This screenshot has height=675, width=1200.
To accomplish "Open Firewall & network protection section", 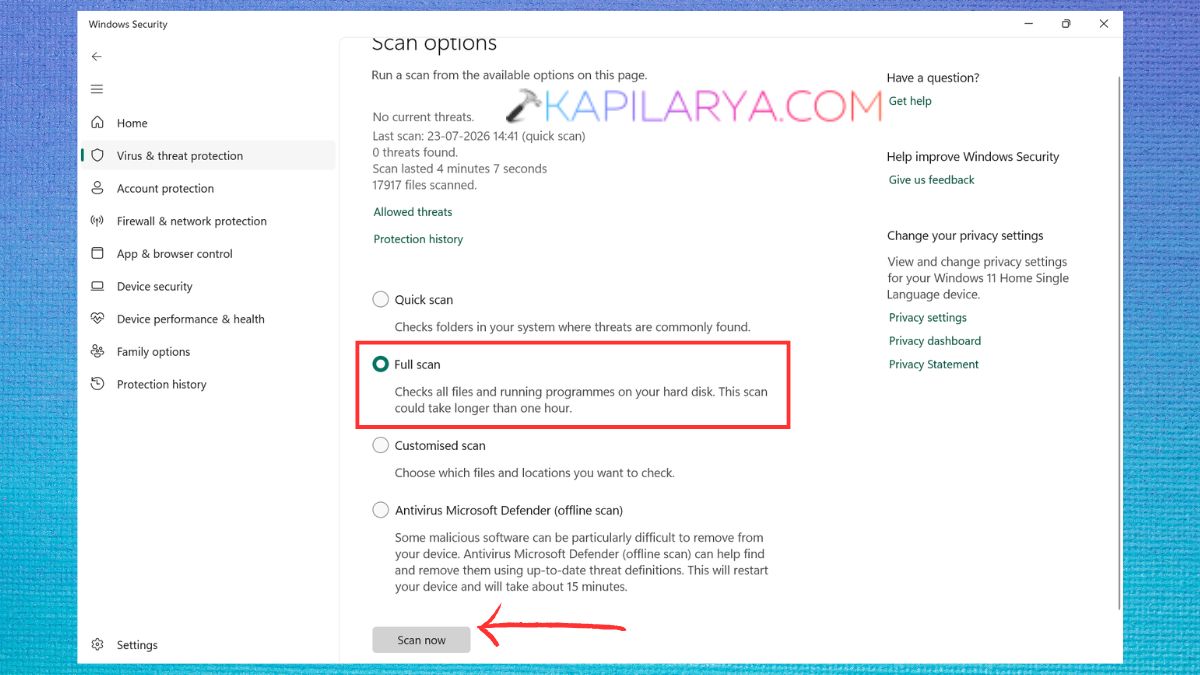I will click(x=192, y=221).
